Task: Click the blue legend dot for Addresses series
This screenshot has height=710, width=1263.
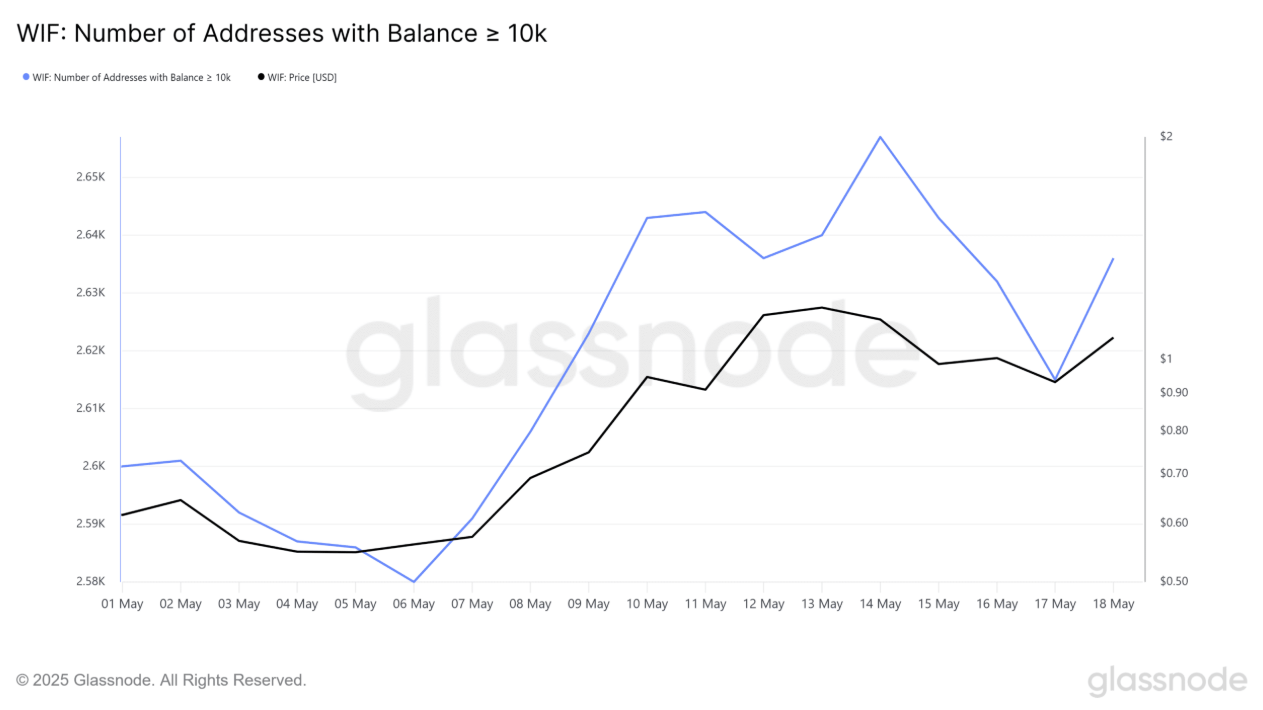Action: (x=26, y=77)
